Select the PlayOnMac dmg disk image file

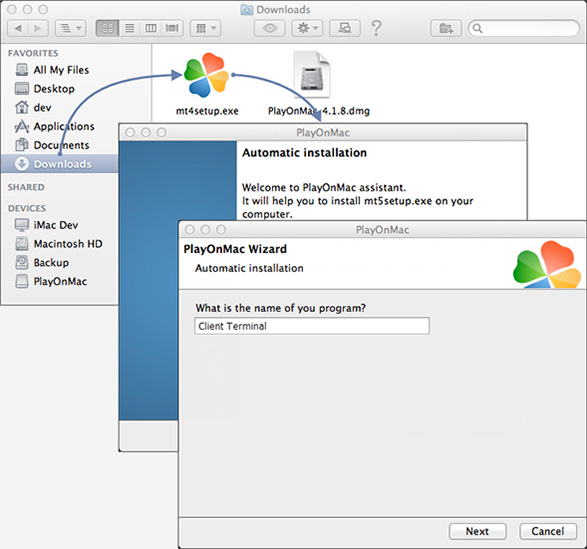311,74
